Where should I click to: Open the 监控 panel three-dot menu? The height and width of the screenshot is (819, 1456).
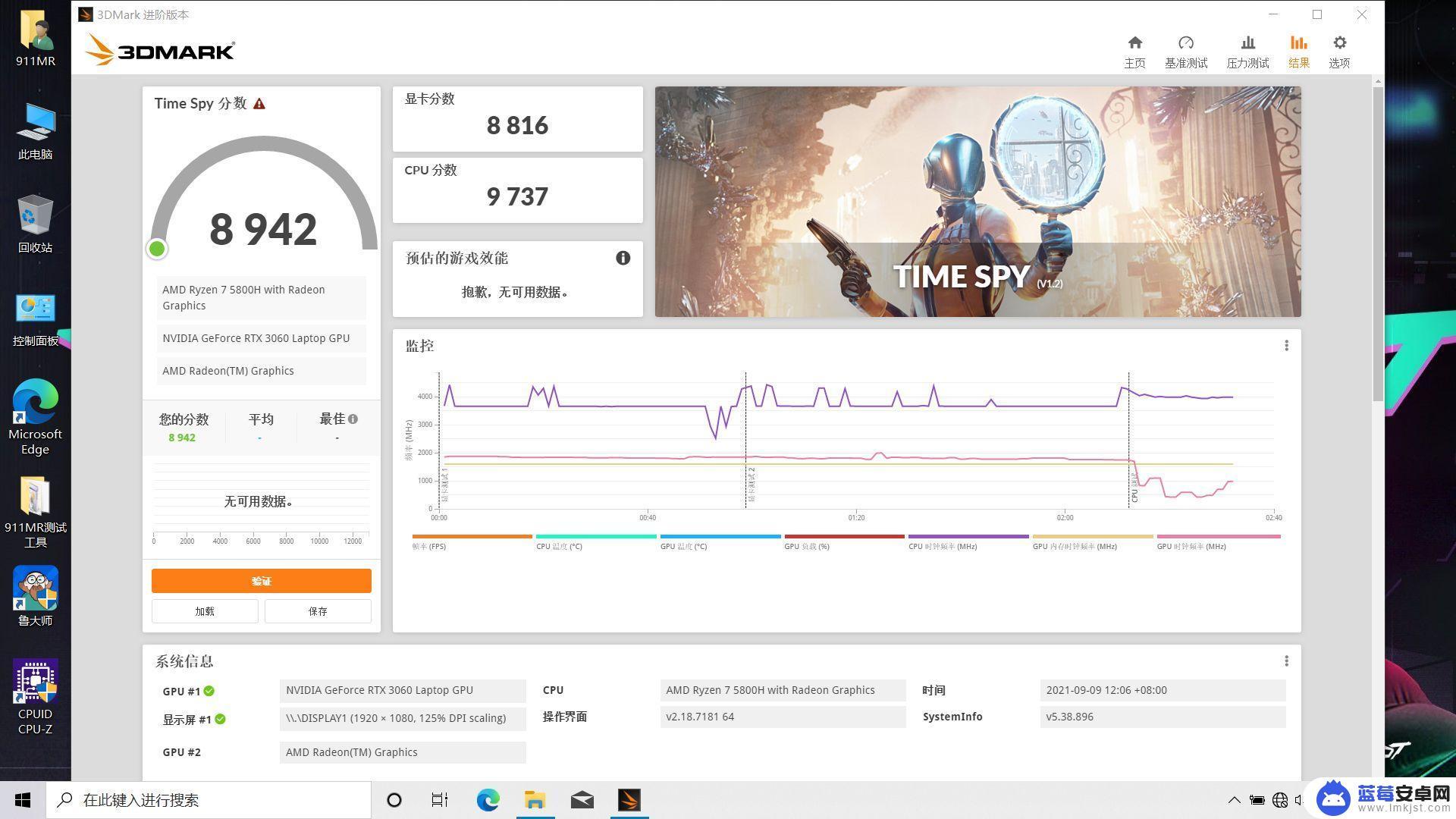tap(1286, 346)
